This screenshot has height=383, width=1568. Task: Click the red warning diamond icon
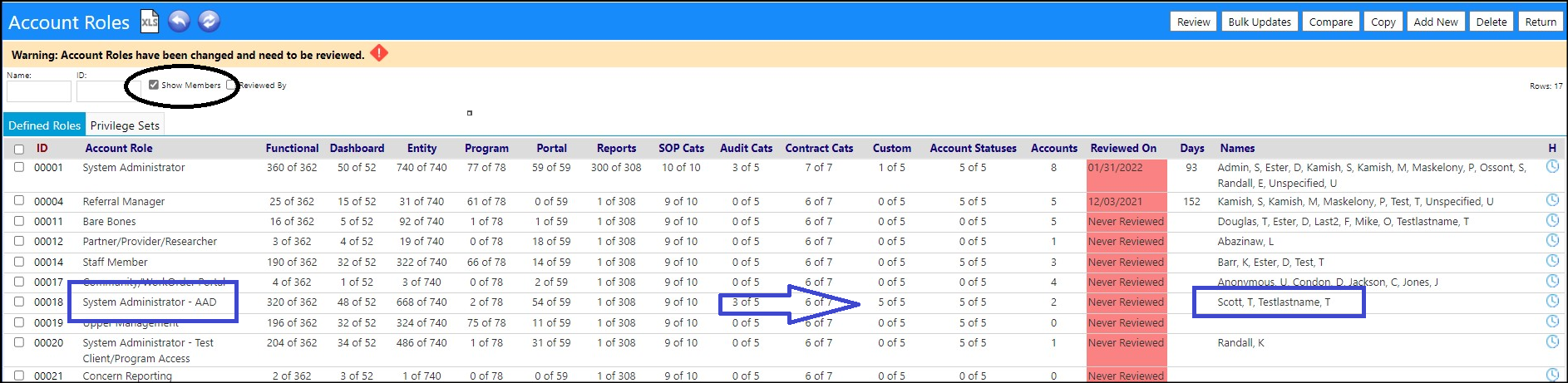(x=379, y=53)
